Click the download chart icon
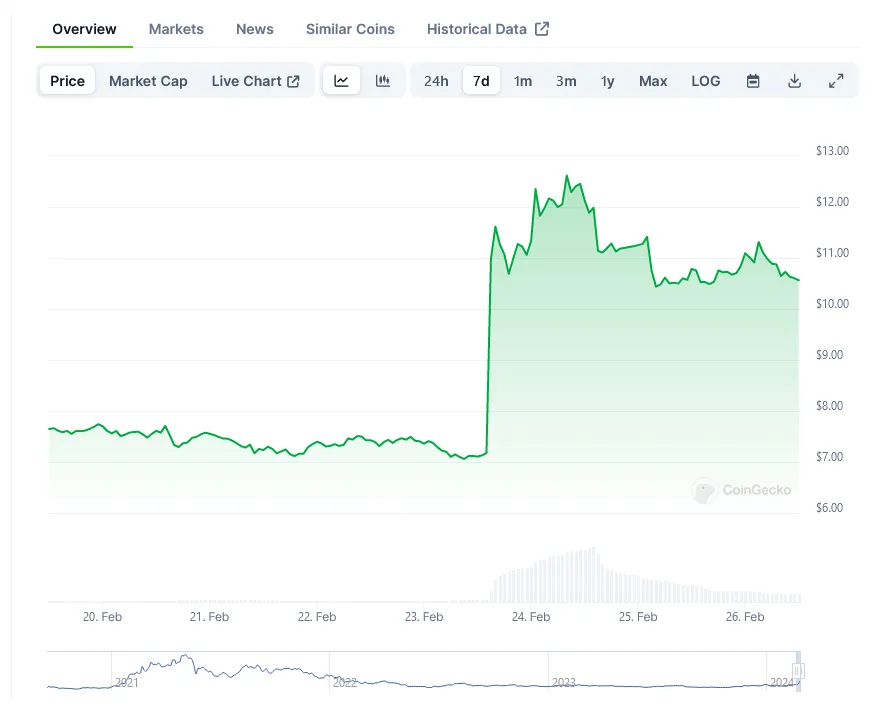 [x=794, y=81]
